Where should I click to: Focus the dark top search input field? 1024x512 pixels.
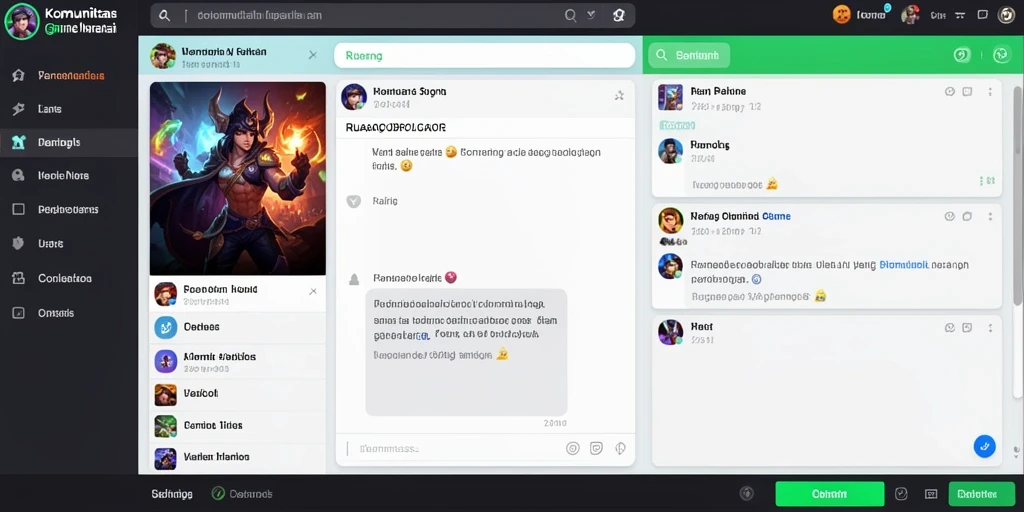392,16
